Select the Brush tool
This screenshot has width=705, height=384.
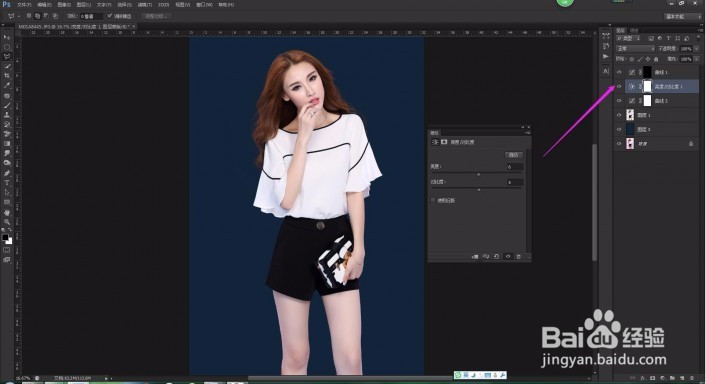tap(7, 105)
